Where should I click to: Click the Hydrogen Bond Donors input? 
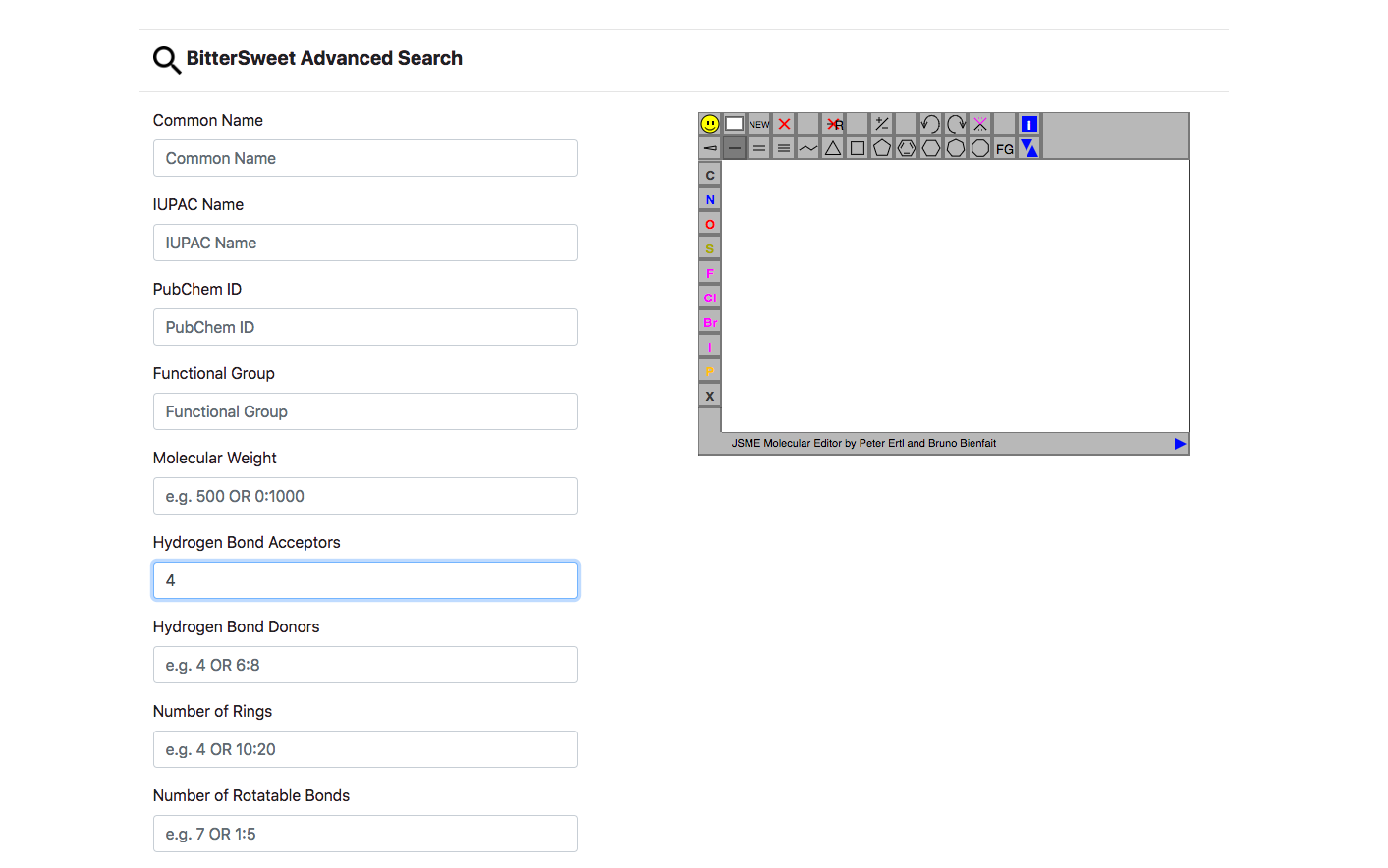point(365,665)
